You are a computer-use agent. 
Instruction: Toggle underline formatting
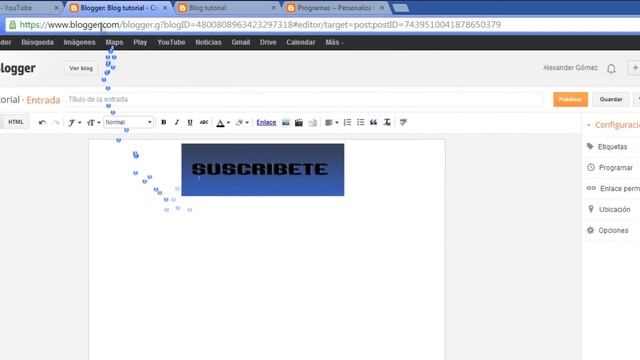pos(190,122)
